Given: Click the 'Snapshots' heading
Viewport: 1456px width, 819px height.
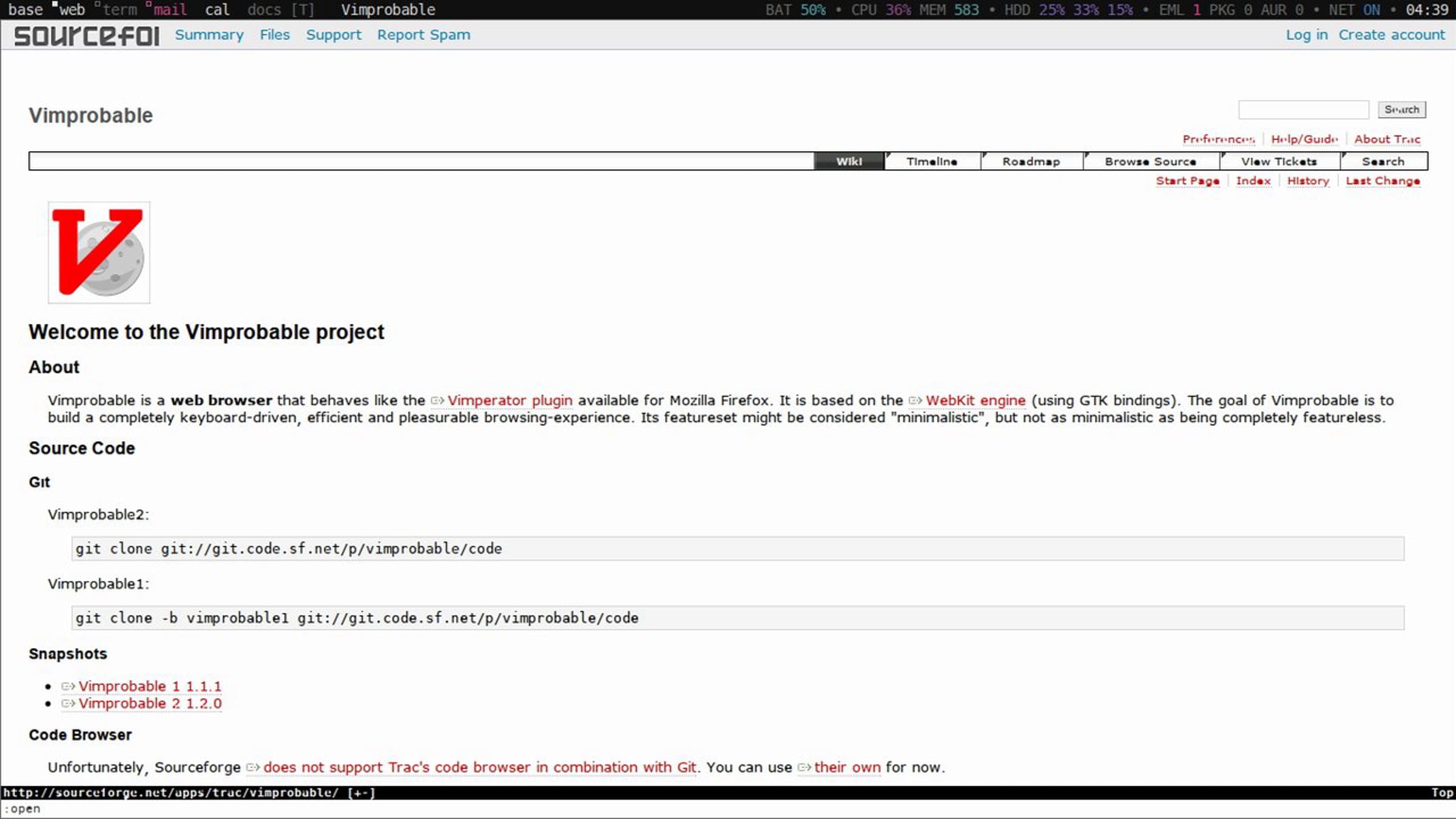Looking at the screenshot, I should pos(68,654).
